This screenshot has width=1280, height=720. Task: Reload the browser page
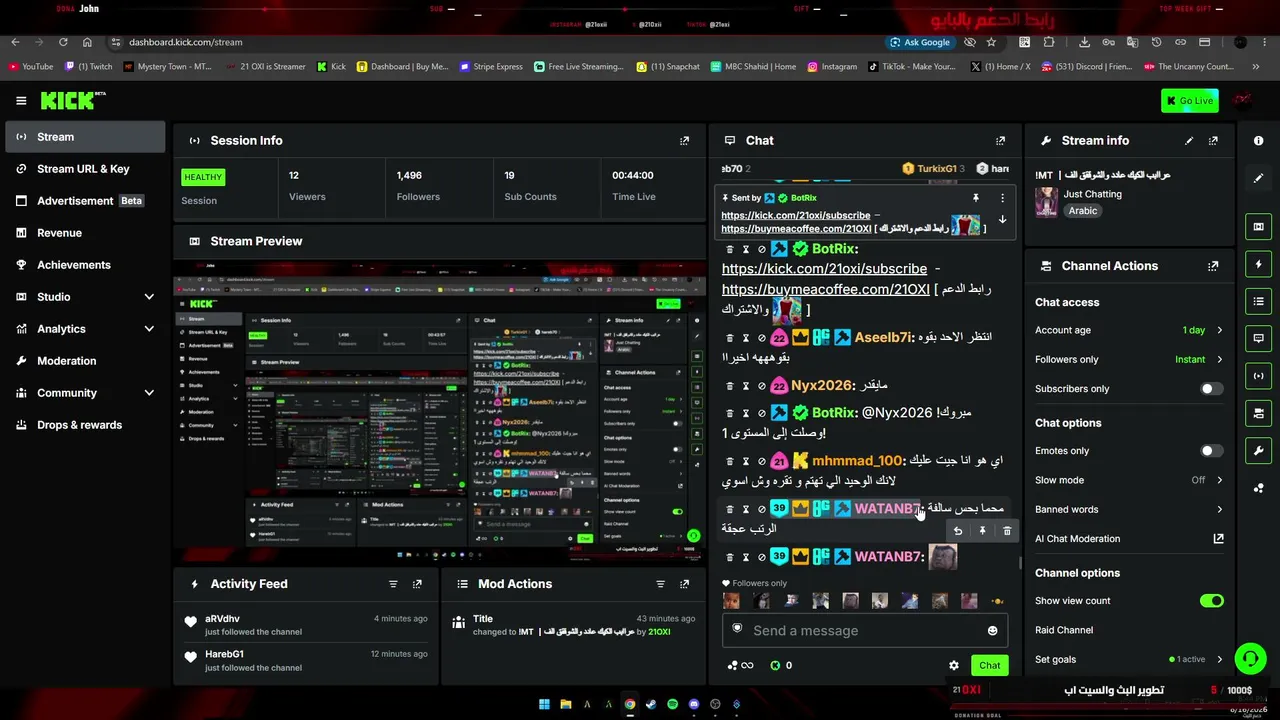63,42
